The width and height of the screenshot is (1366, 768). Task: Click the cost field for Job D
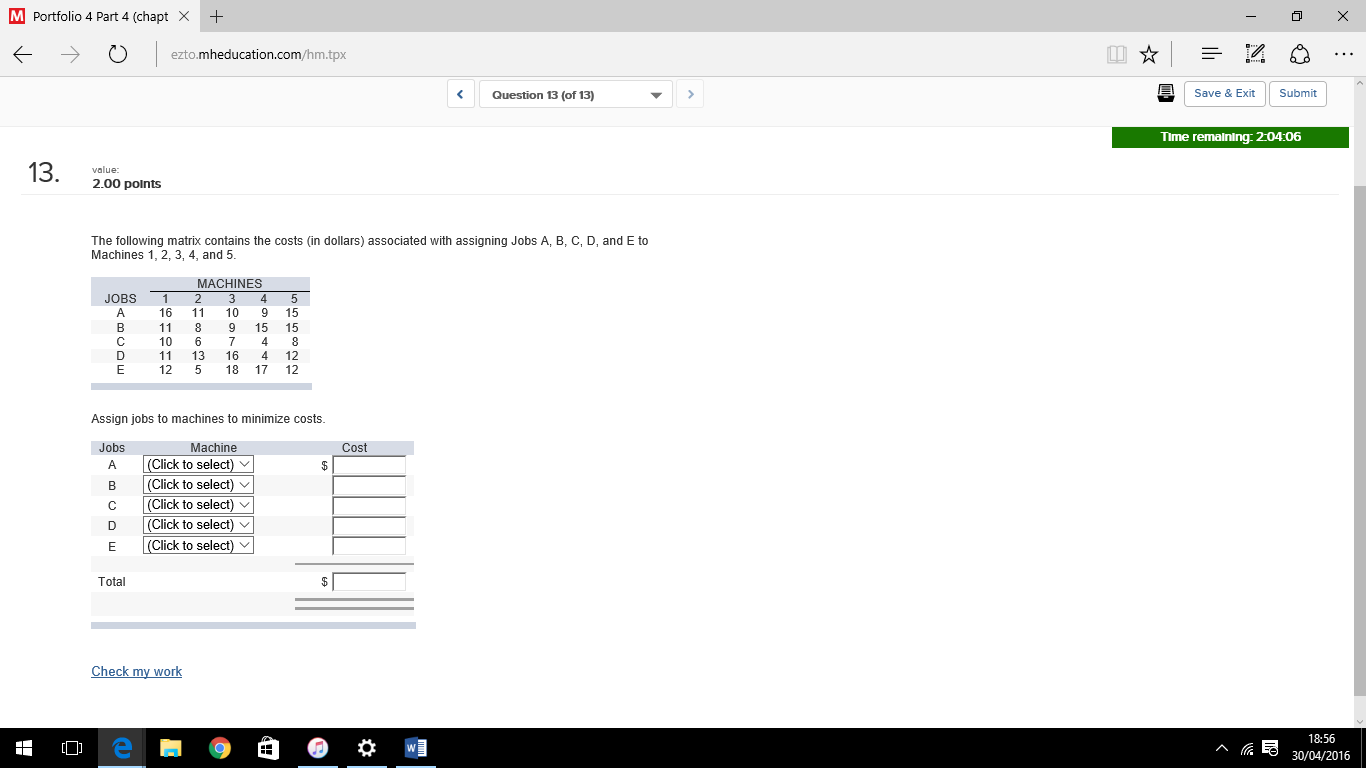(370, 525)
